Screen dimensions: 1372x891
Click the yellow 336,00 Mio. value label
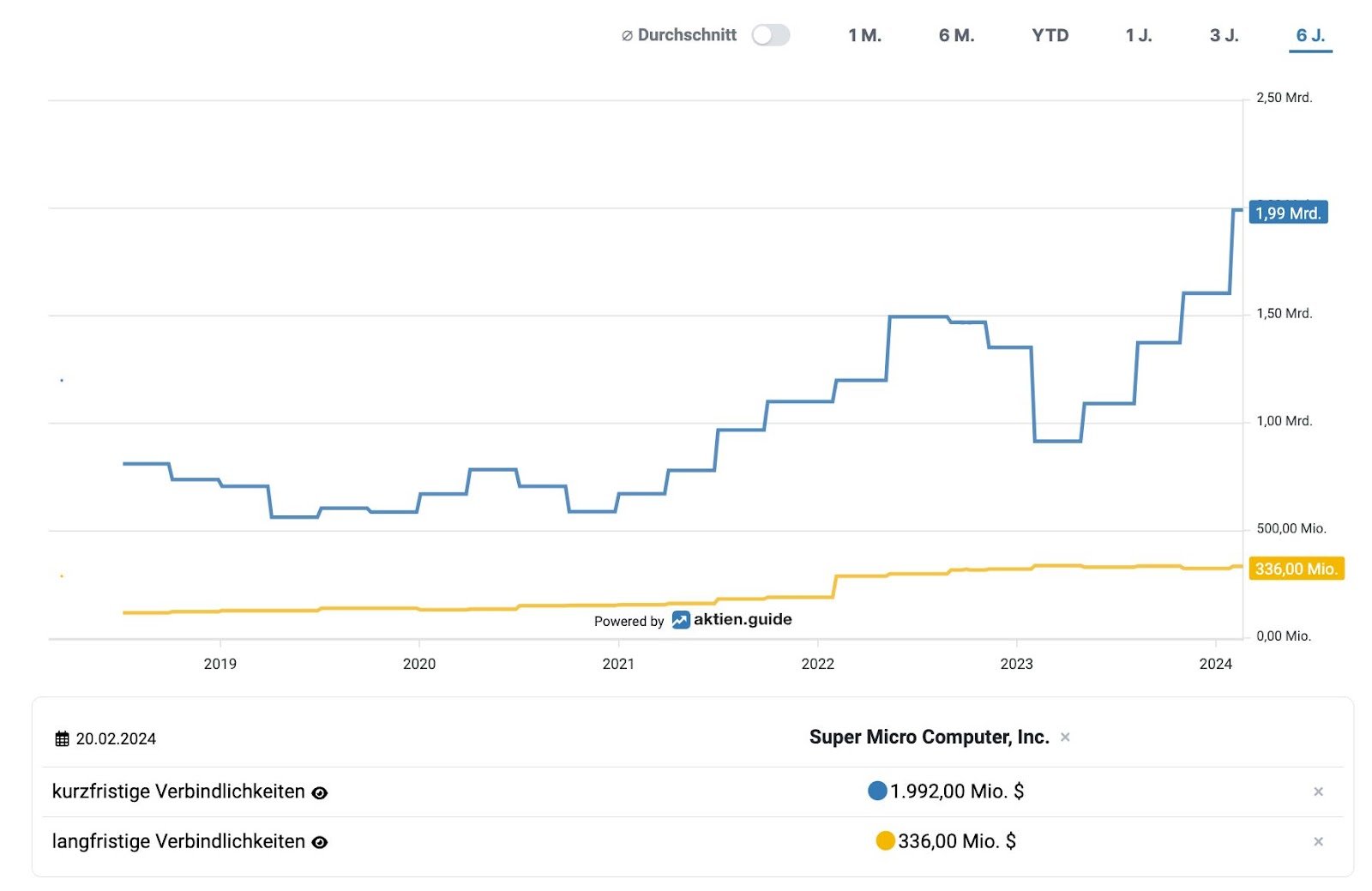click(x=1297, y=569)
